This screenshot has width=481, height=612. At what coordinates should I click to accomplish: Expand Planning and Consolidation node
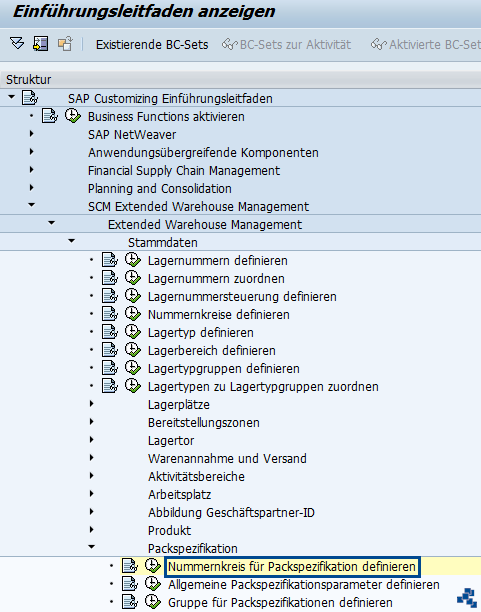pos(32,187)
